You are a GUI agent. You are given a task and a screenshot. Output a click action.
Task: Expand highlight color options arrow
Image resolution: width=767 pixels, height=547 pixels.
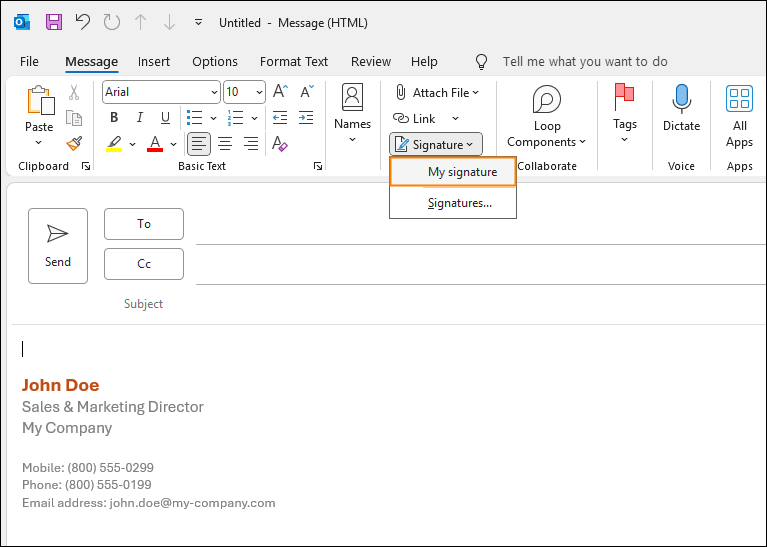tap(132, 144)
